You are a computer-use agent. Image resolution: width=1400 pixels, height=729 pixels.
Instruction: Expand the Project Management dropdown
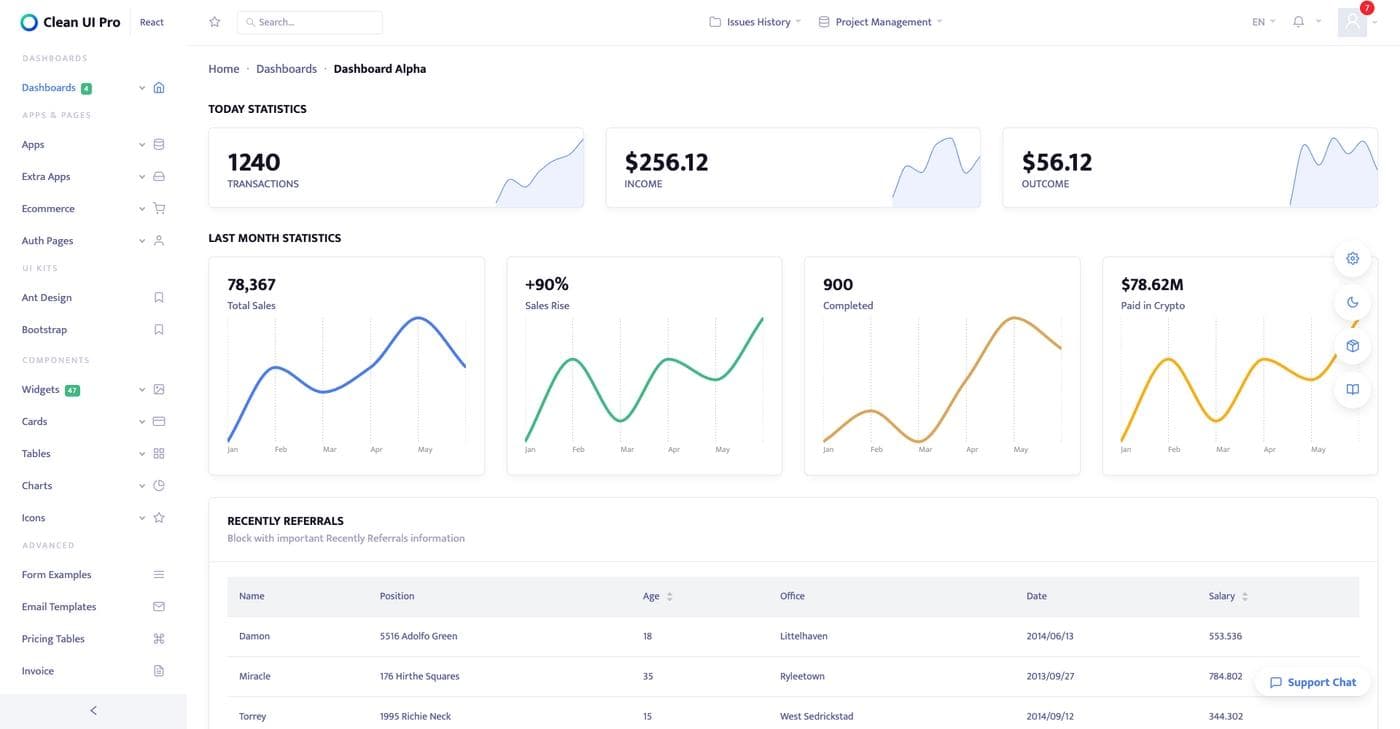881,22
